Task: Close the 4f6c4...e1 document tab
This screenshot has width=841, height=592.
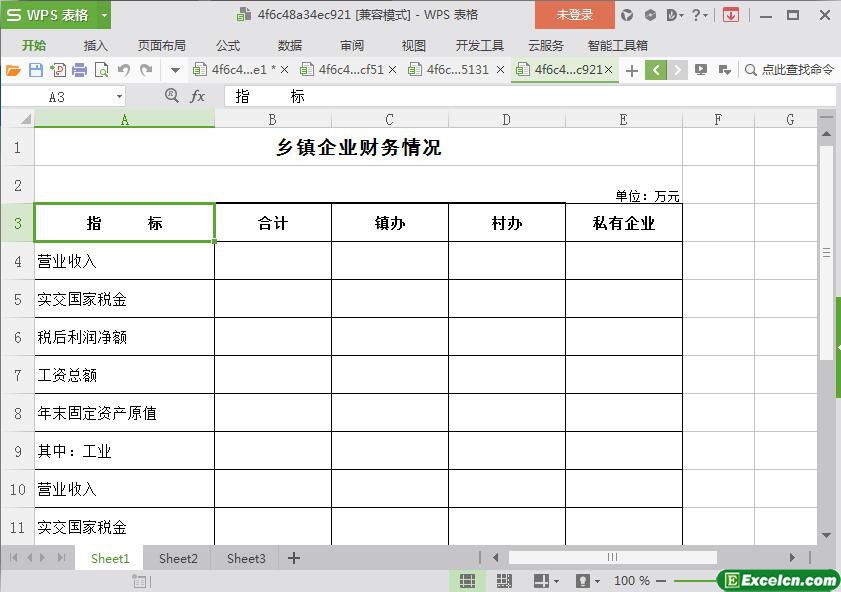Action: [285, 70]
